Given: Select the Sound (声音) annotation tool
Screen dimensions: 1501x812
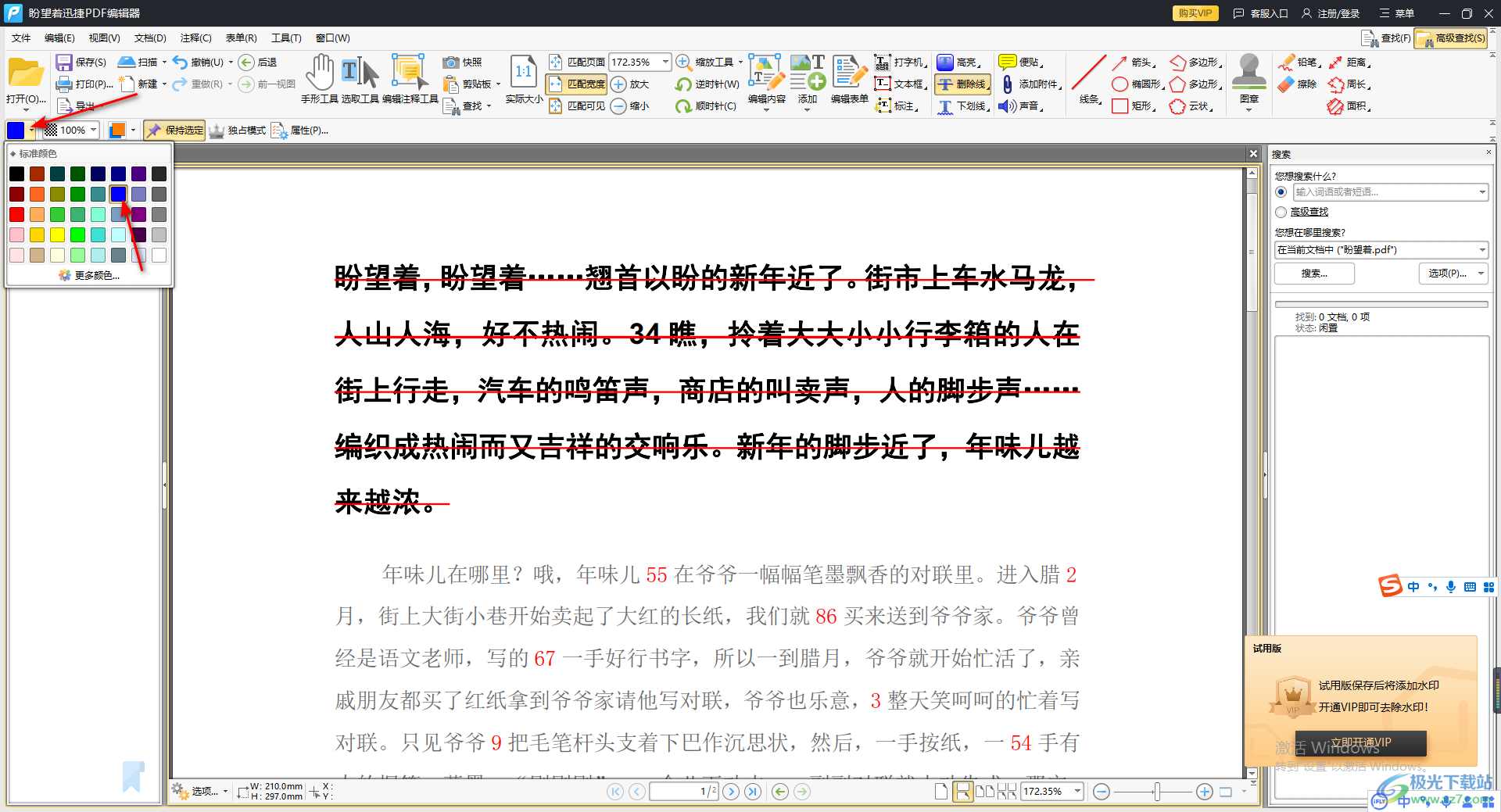Looking at the screenshot, I should (1021, 106).
